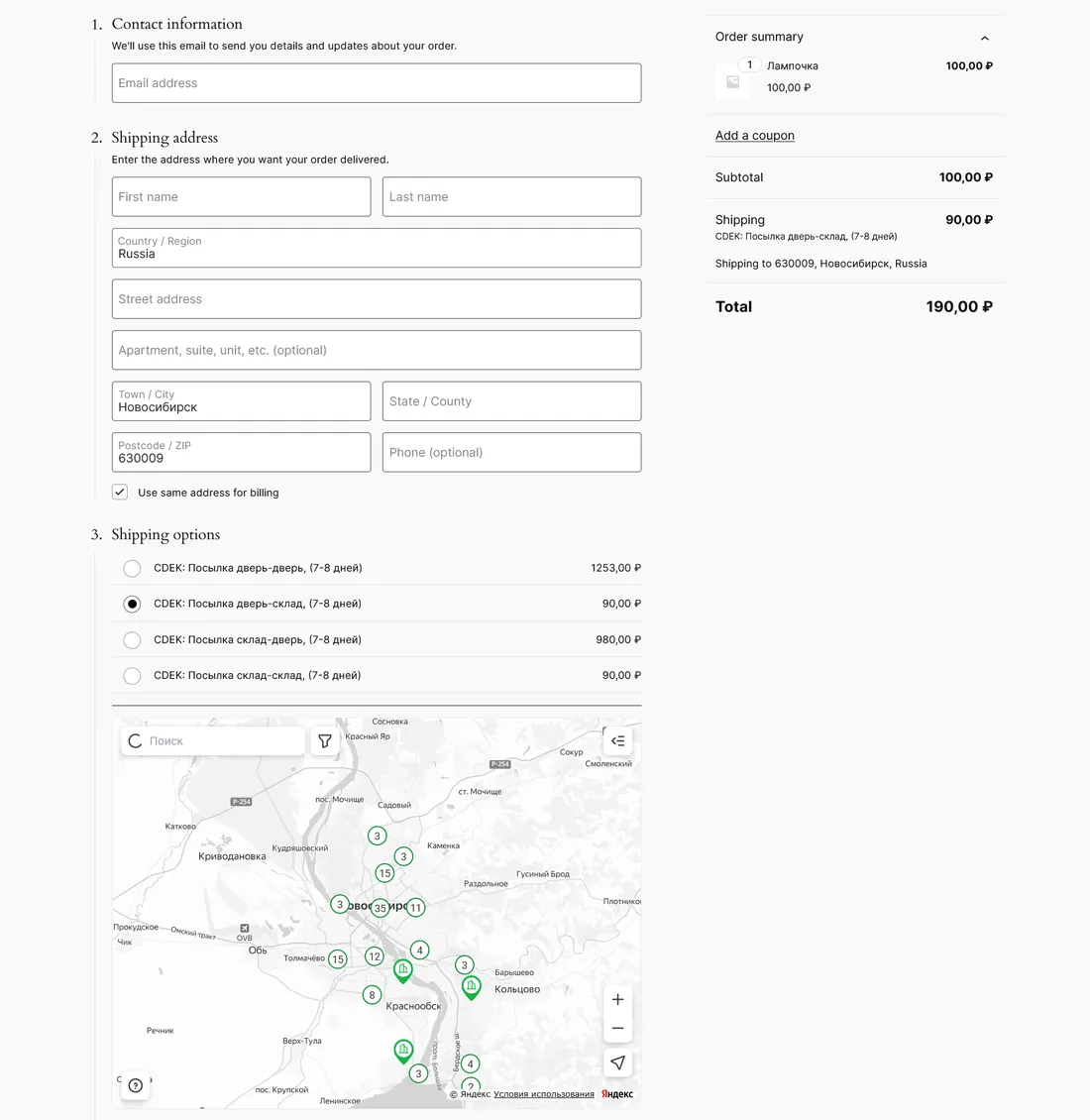Focus the State / County field

tap(512, 400)
